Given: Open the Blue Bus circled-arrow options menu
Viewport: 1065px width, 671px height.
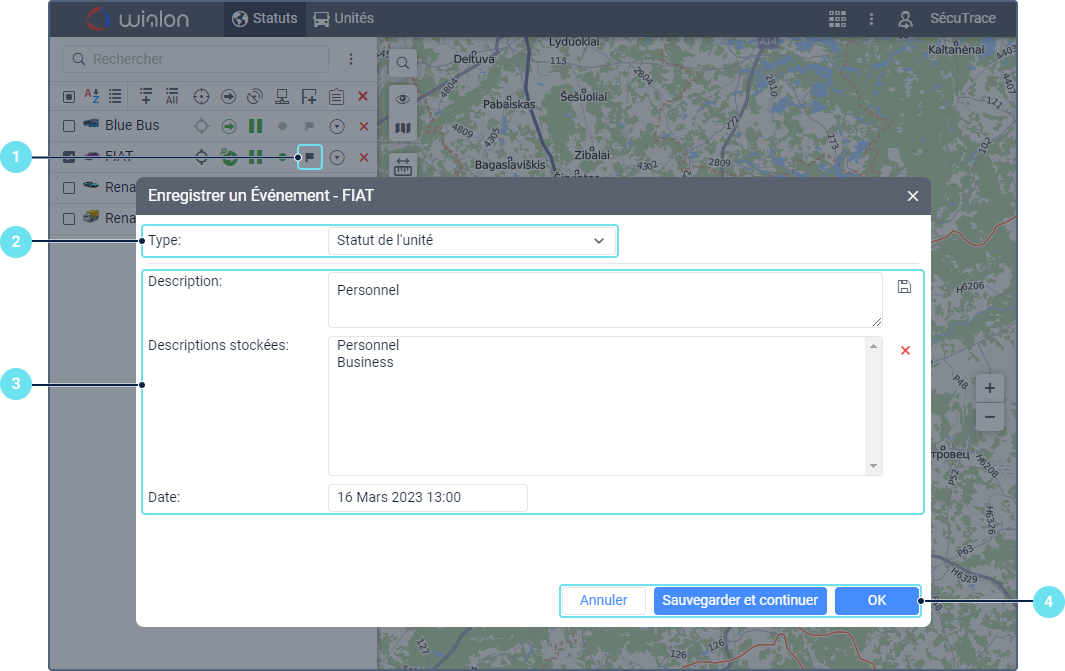Looking at the screenshot, I should click(x=337, y=126).
